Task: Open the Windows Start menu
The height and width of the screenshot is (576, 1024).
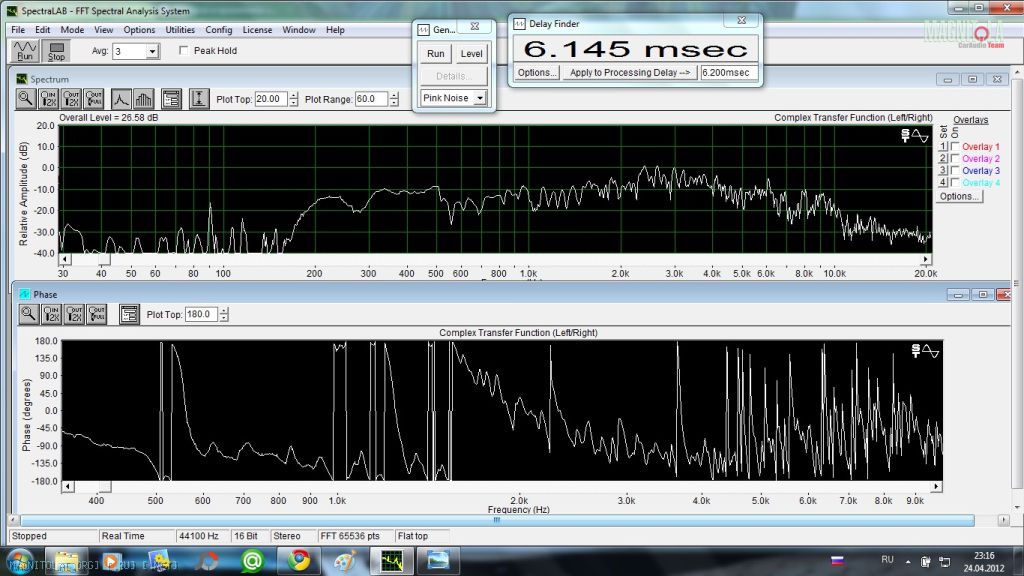Action: point(20,561)
